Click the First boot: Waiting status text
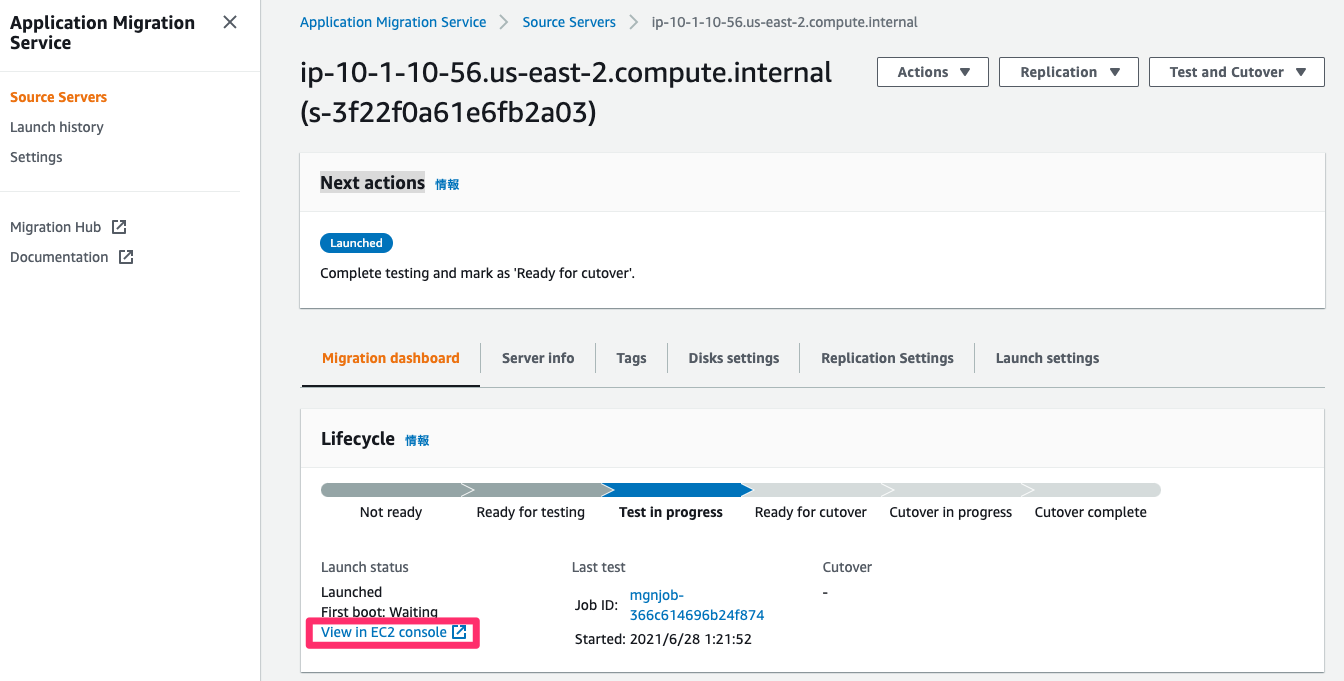 click(380, 612)
